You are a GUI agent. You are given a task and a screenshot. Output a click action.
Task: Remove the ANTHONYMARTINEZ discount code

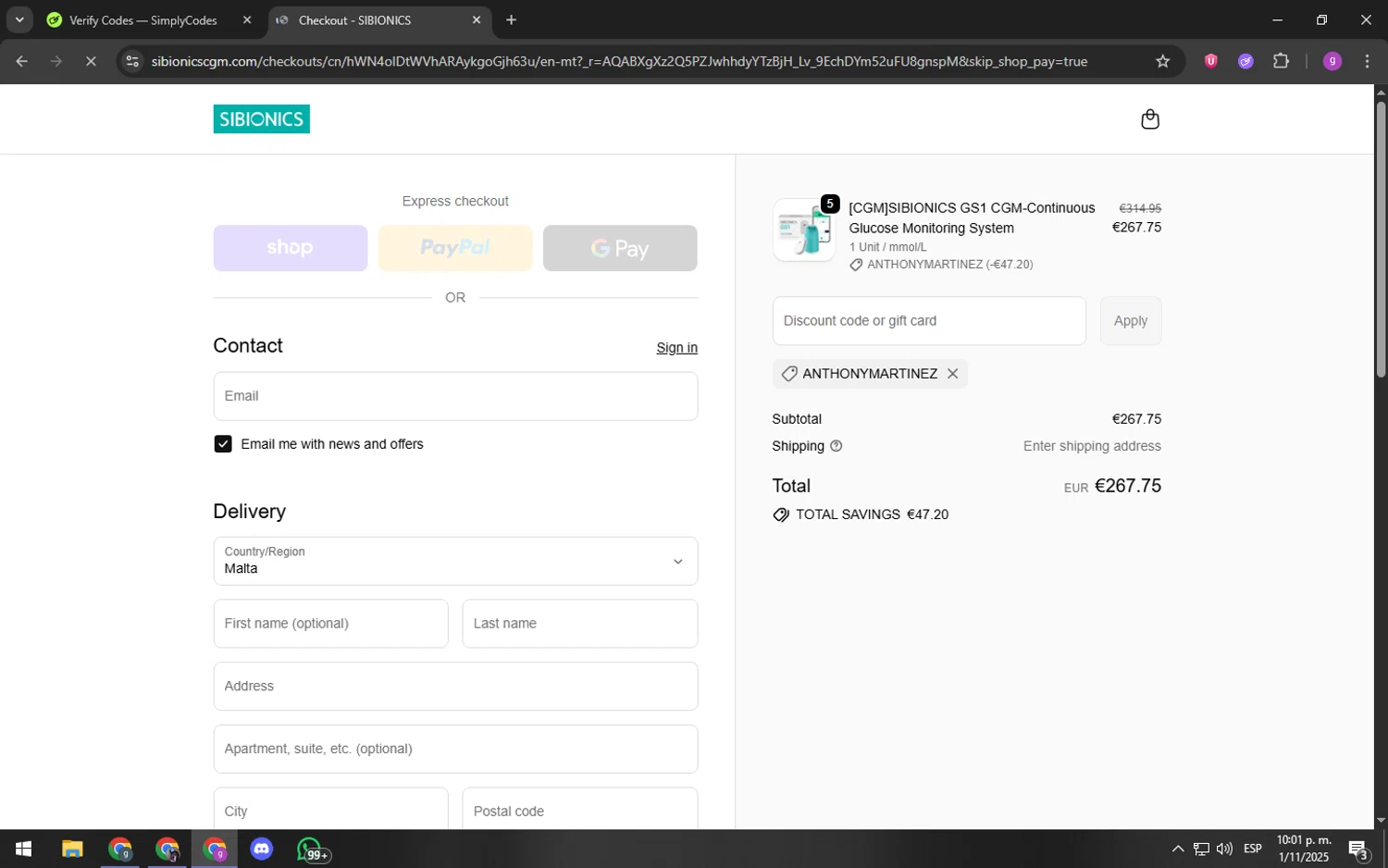click(952, 374)
